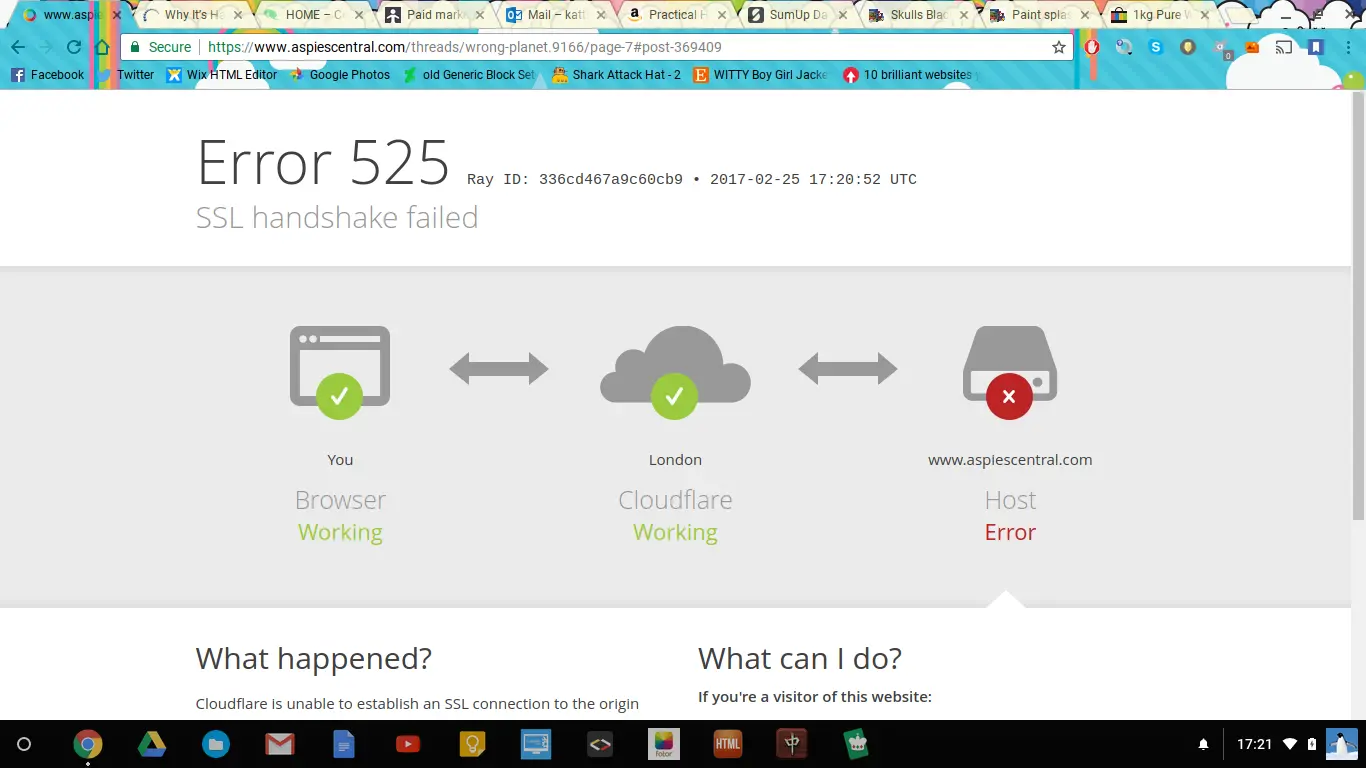
Task: Open the old Generic Block Set bookmark
Action: coord(470,75)
